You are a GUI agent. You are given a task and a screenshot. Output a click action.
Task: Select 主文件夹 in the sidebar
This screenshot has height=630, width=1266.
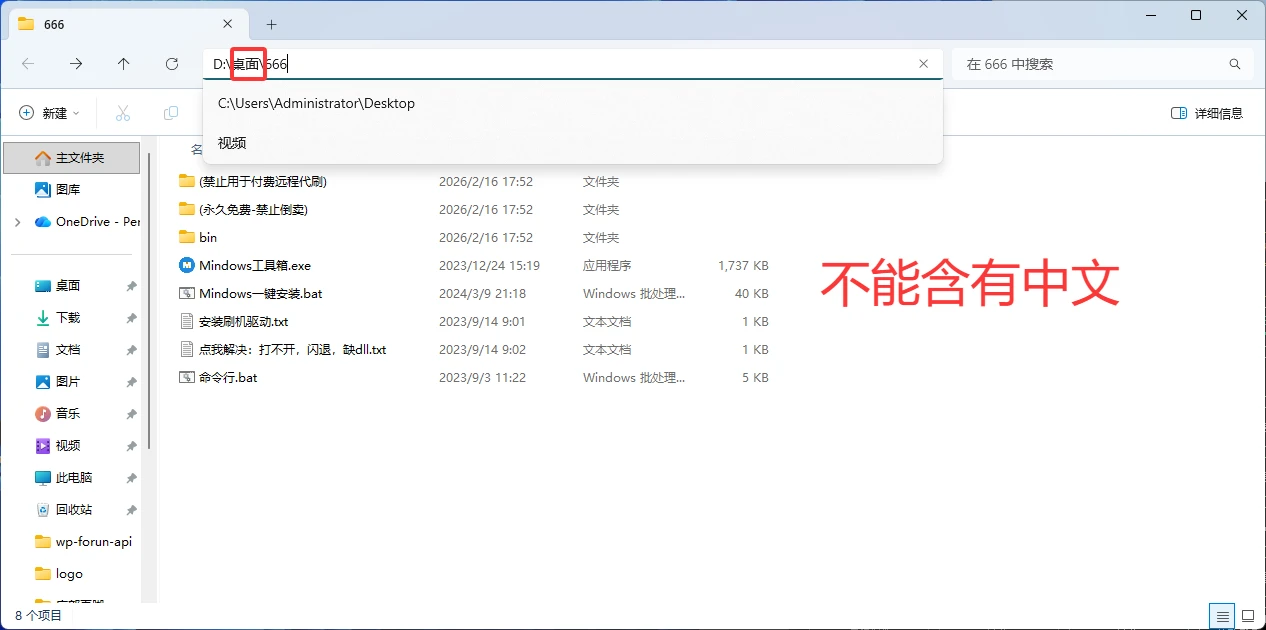pos(78,158)
